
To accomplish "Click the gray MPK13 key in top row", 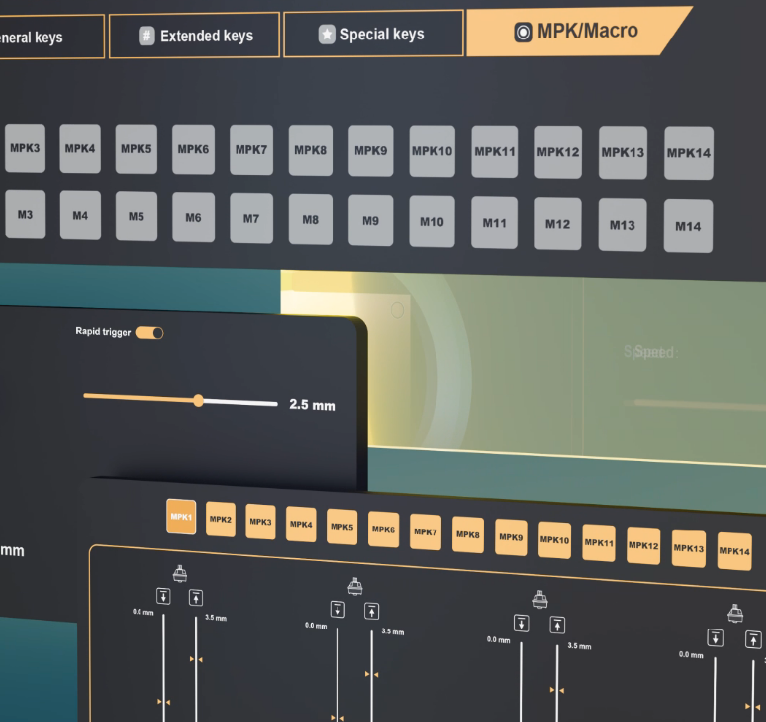I will (x=622, y=153).
